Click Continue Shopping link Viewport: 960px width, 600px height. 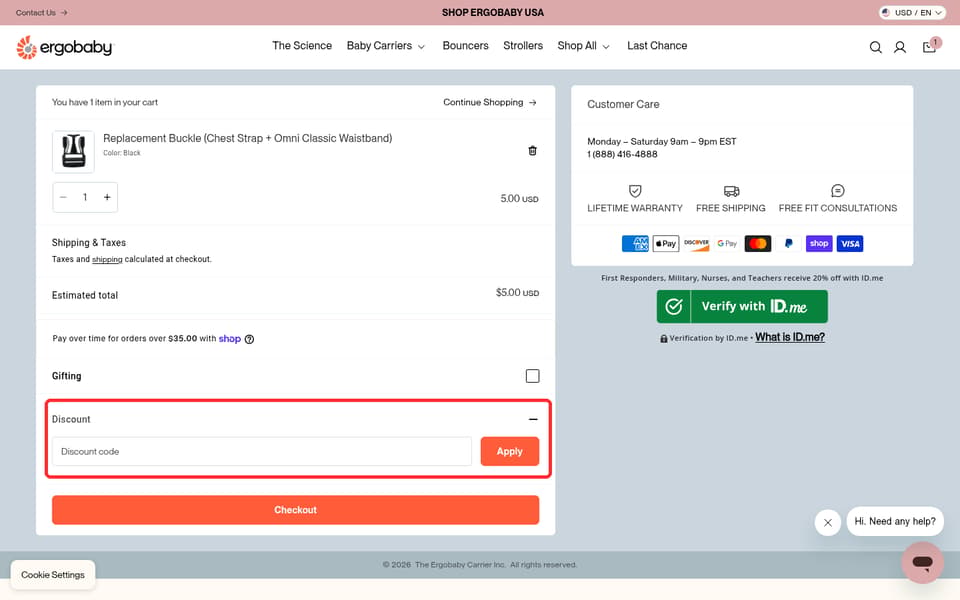[x=490, y=102]
